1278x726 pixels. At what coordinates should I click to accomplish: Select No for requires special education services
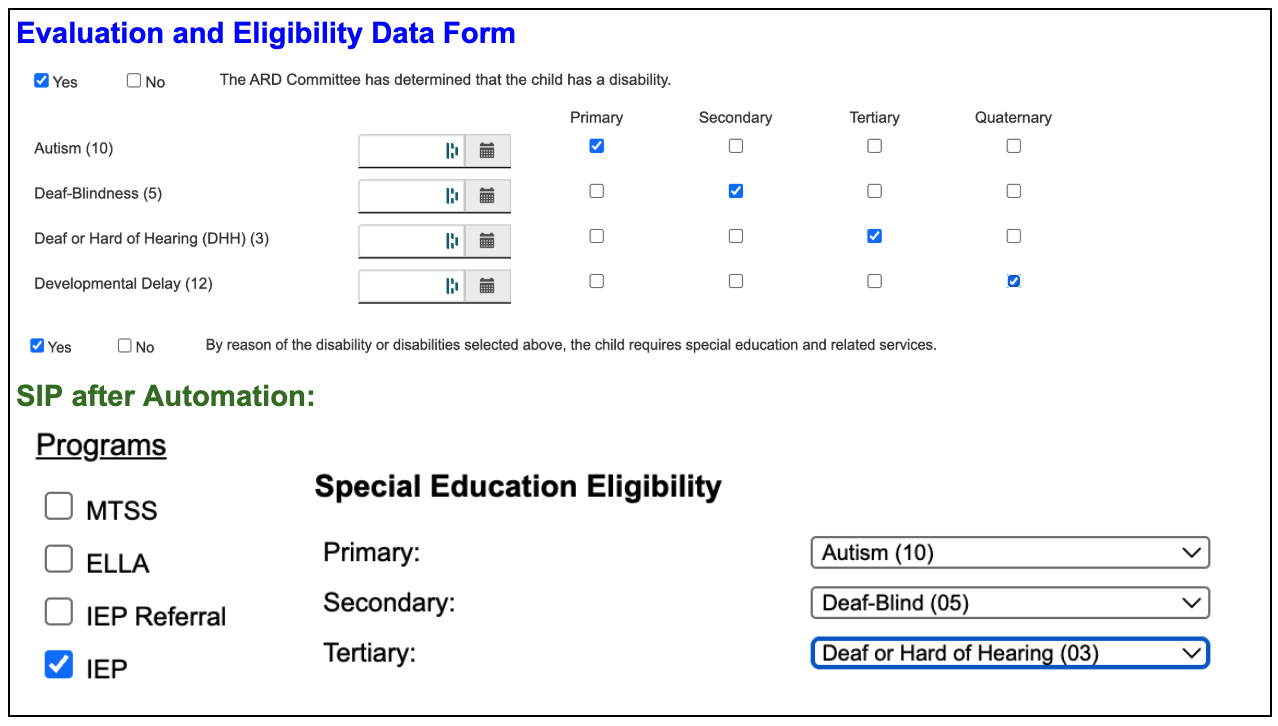click(x=125, y=346)
